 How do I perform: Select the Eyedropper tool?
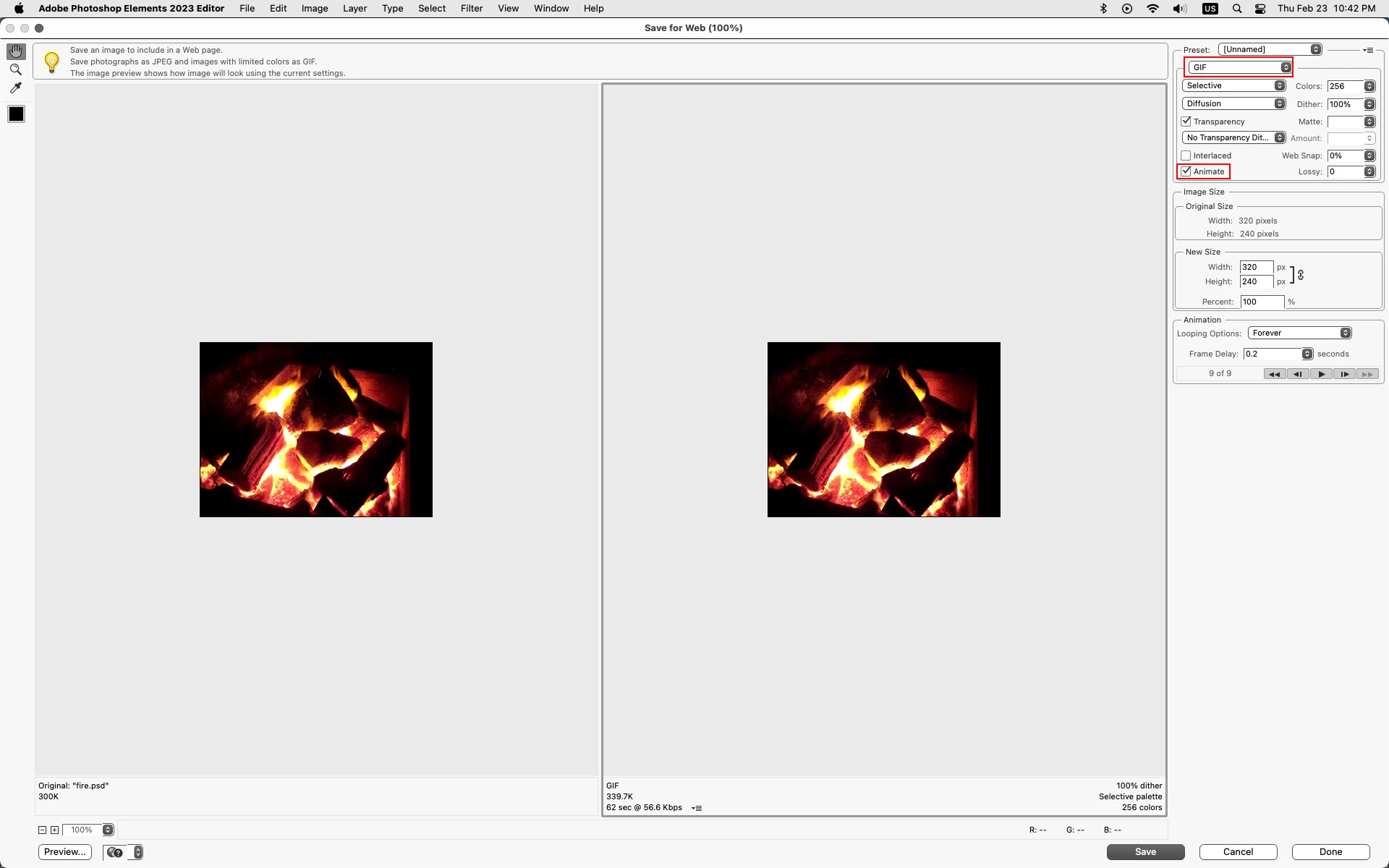point(16,88)
